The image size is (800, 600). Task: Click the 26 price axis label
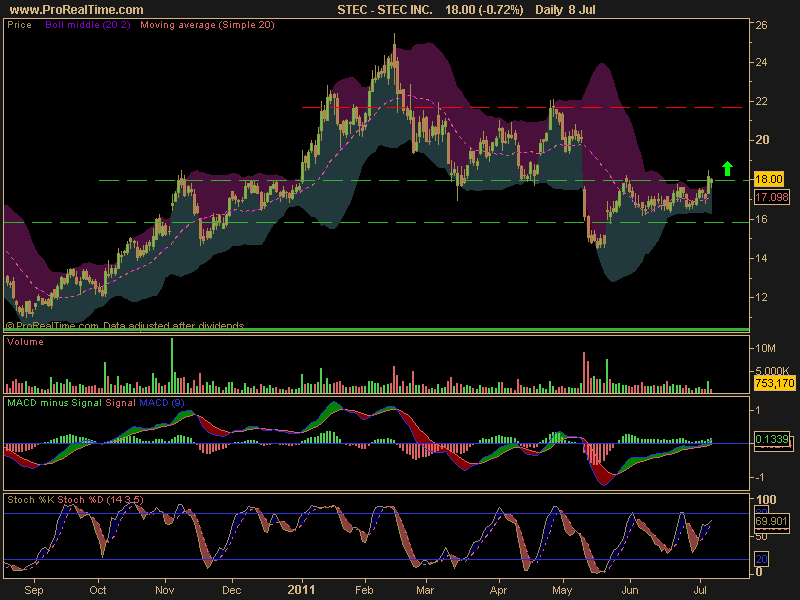pyautogui.click(x=761, y=25)
